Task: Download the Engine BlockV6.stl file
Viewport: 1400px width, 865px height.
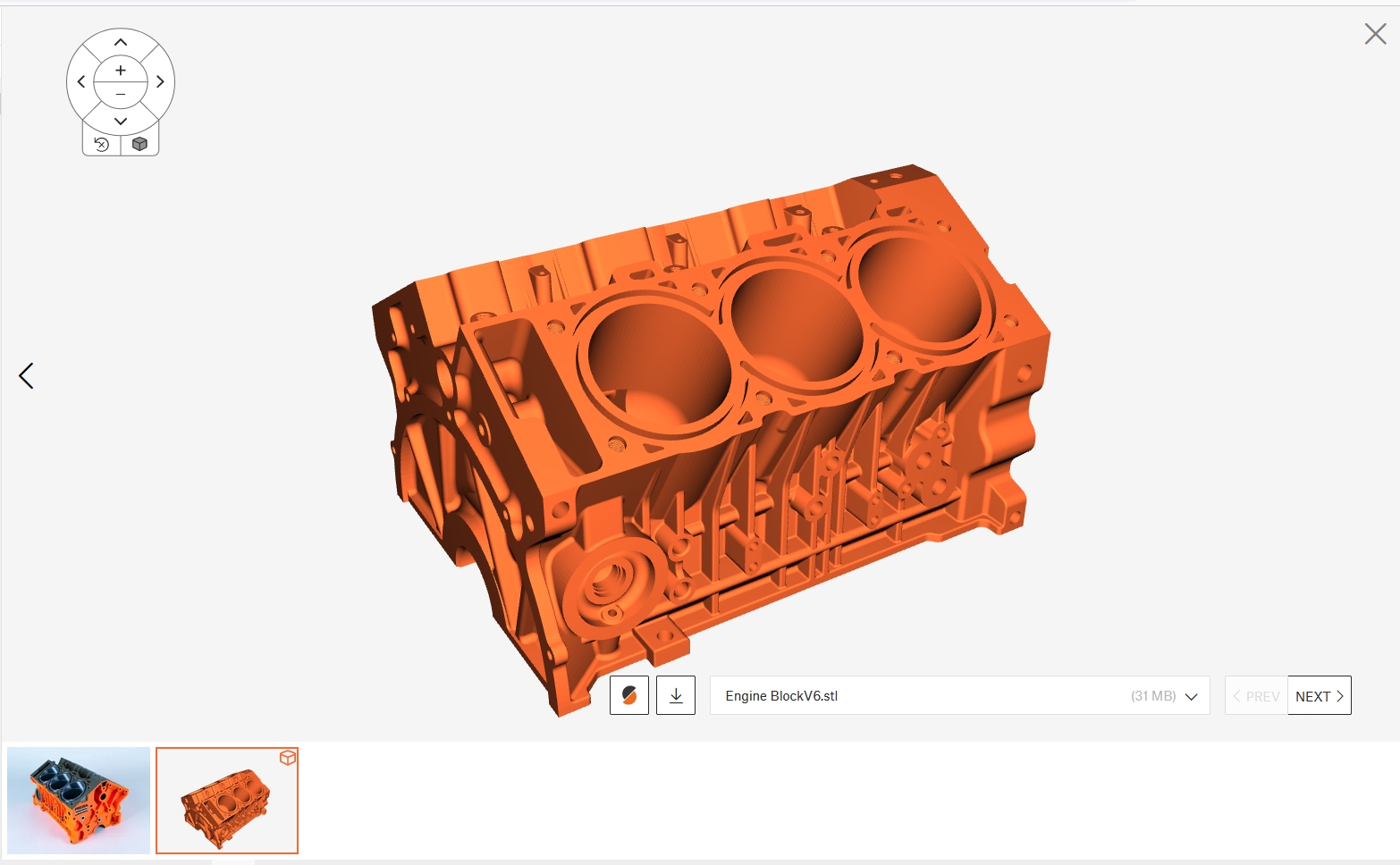Action: [676, 695]
